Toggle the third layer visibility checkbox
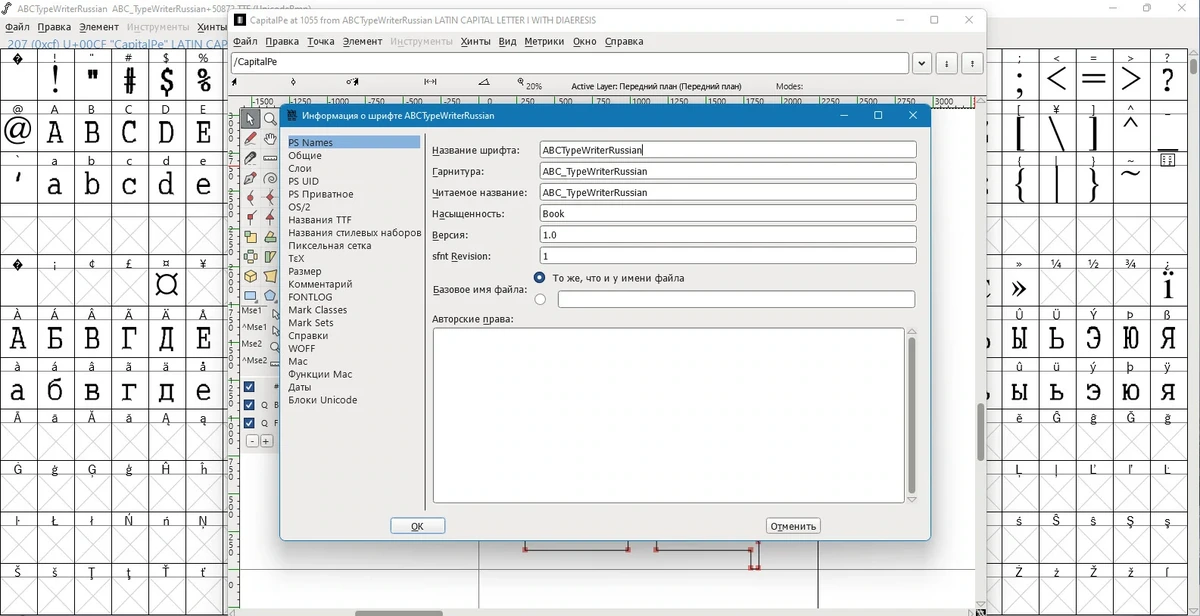The image size is (1200, 616). click(249, 423)
